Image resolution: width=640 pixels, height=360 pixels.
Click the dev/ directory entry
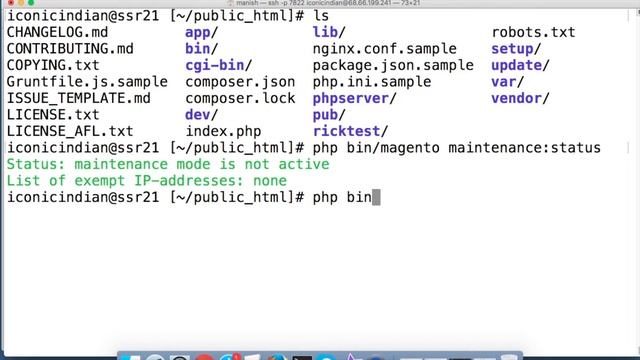(201, 115)
